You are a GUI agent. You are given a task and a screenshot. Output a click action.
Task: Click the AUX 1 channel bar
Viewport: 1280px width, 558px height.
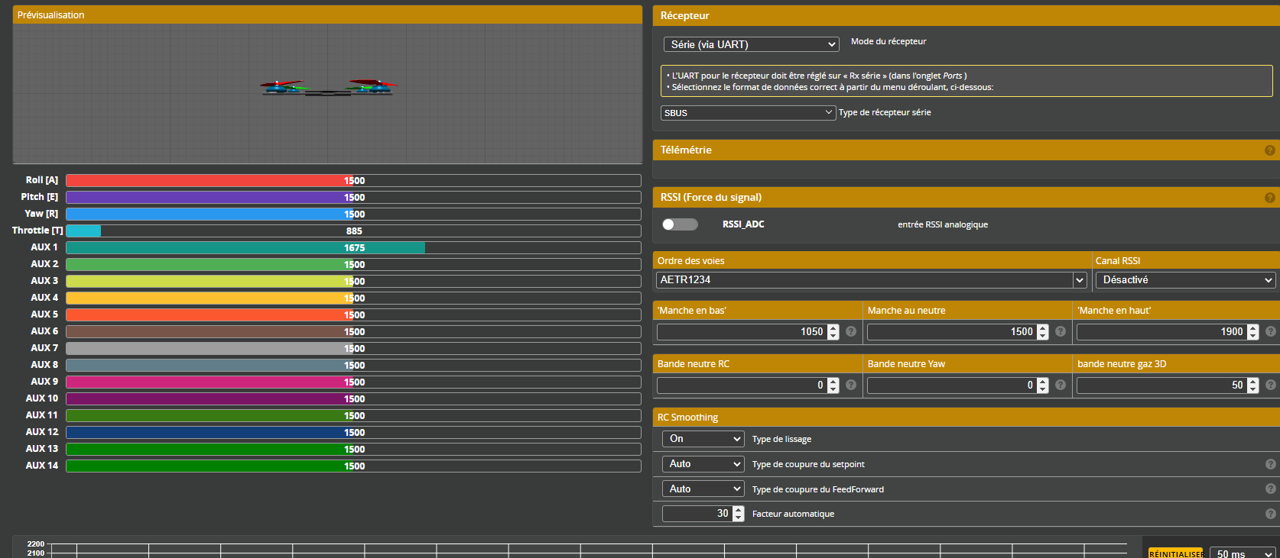point(353,247)
